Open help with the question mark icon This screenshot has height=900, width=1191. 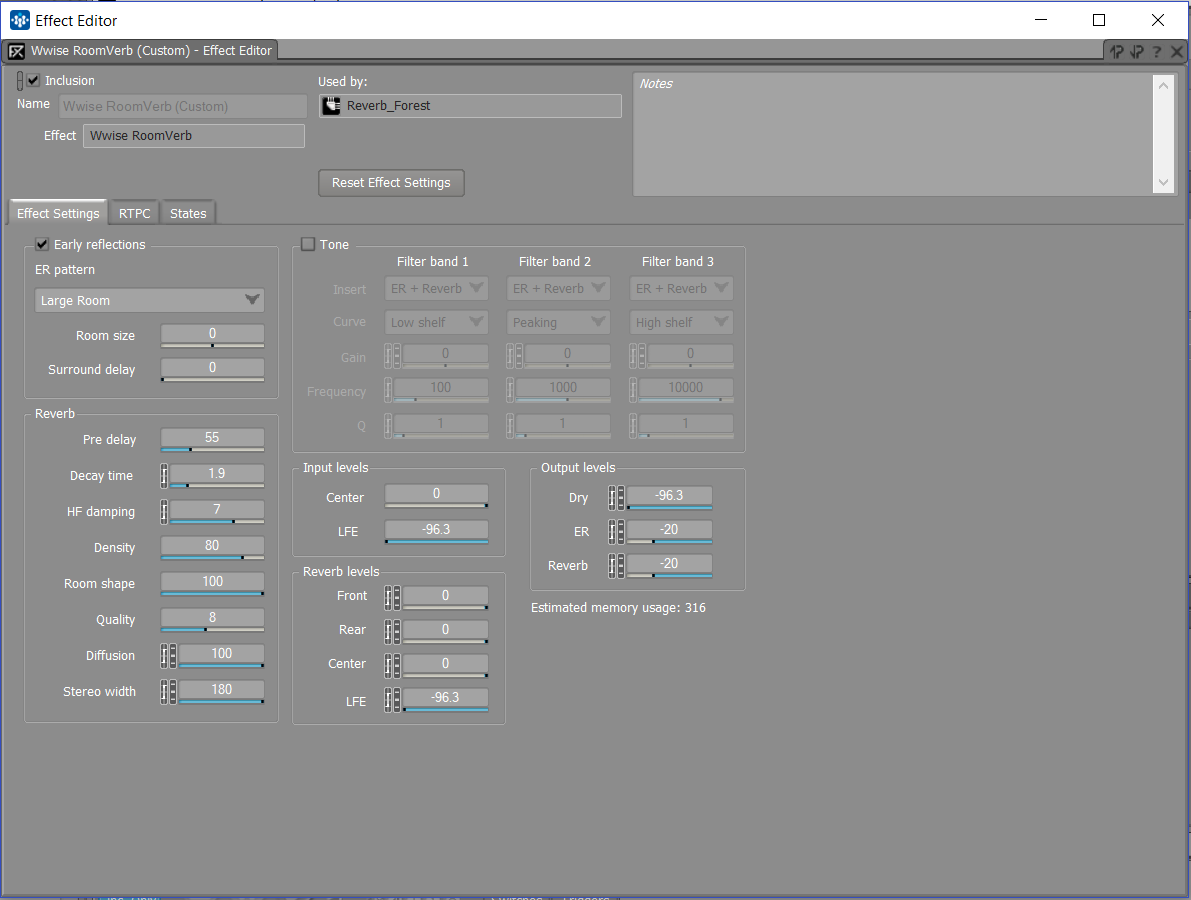1157,52
